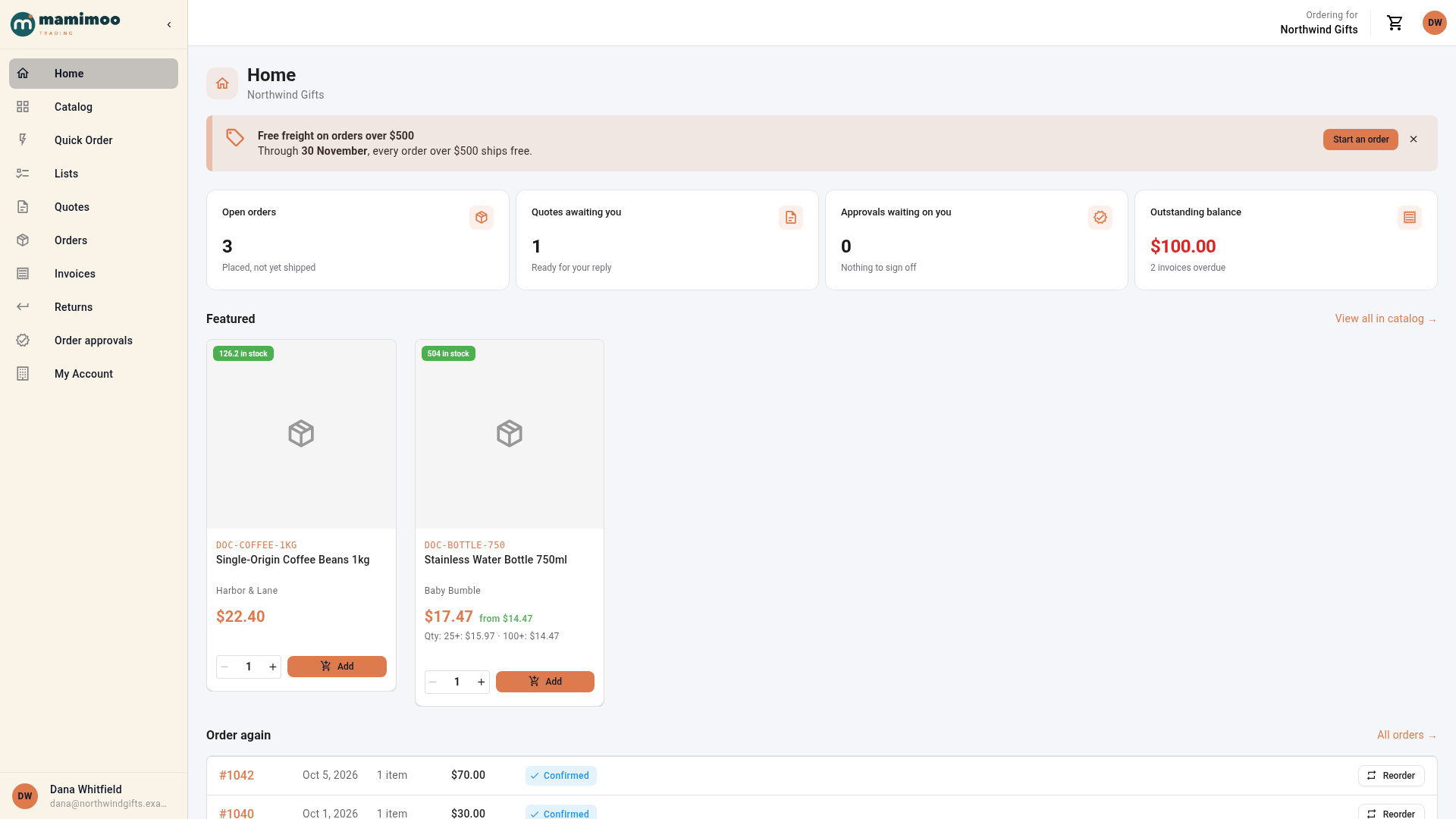Click the 504 in stock badge
1456x819 pixels.
[448, 353]
